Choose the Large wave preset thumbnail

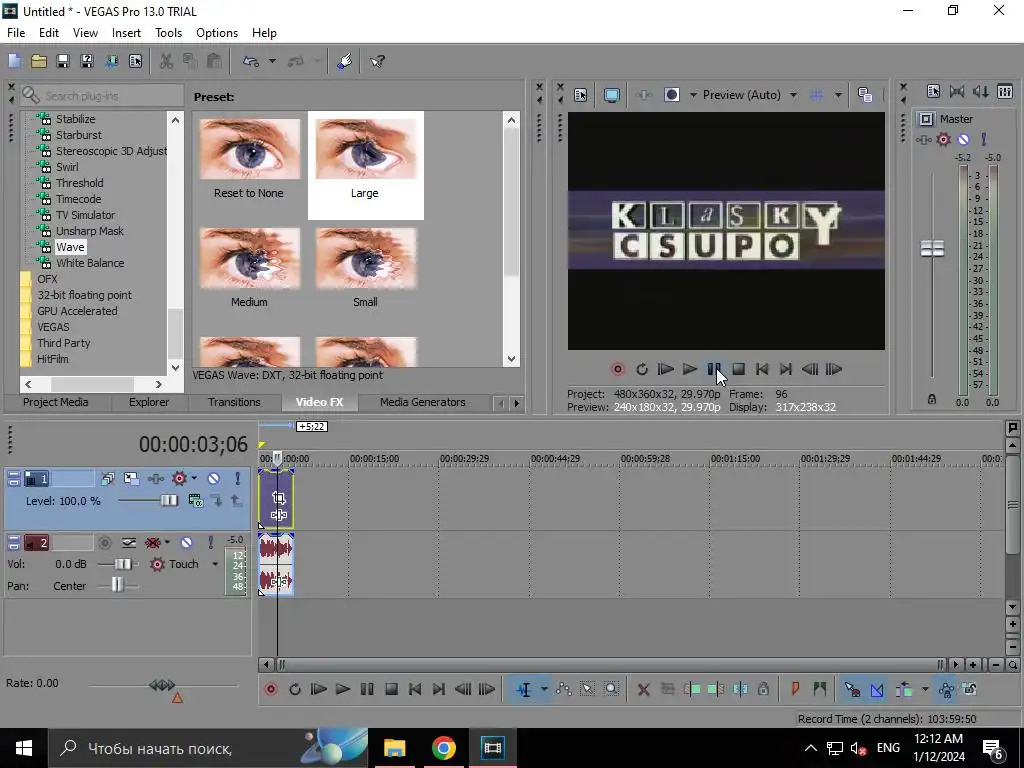(366, 165)
